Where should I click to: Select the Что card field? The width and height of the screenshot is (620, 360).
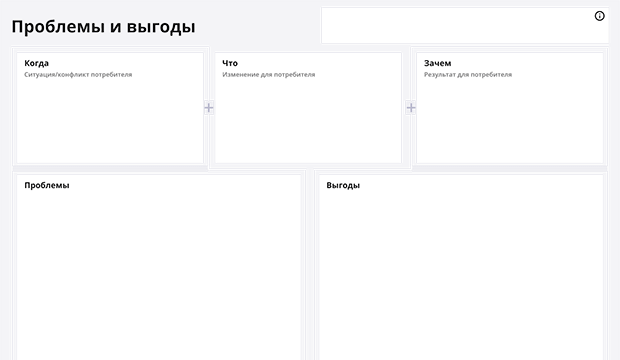coord(308,108)
